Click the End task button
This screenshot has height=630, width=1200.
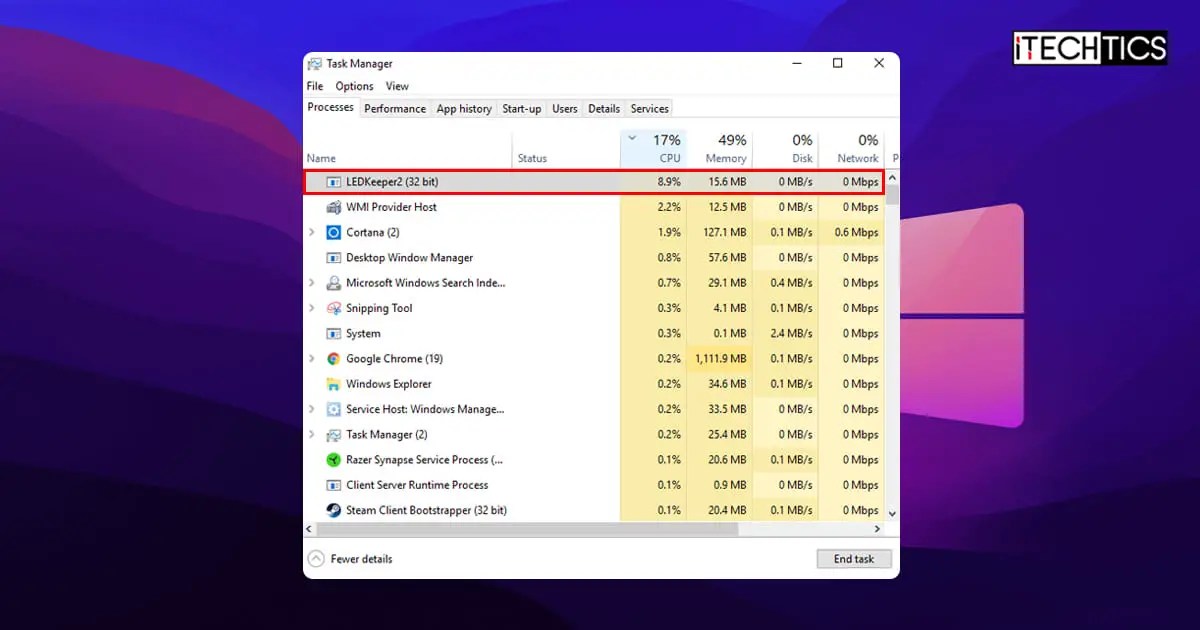point(854,559)
